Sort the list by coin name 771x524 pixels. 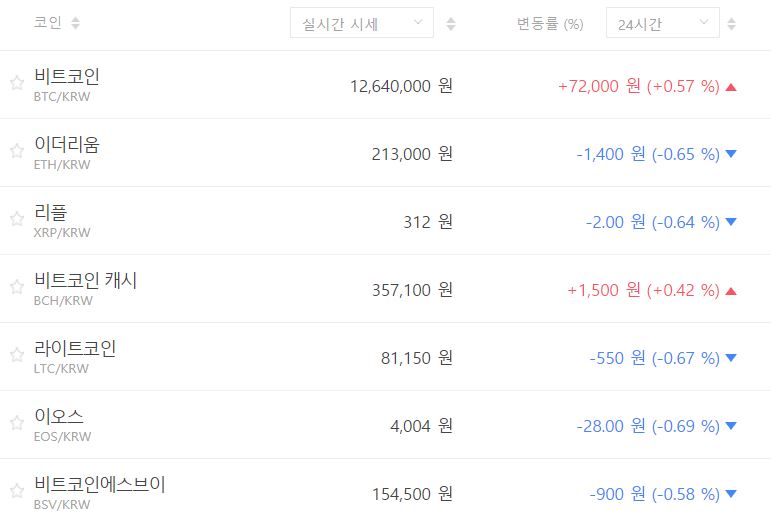(76, 23)
